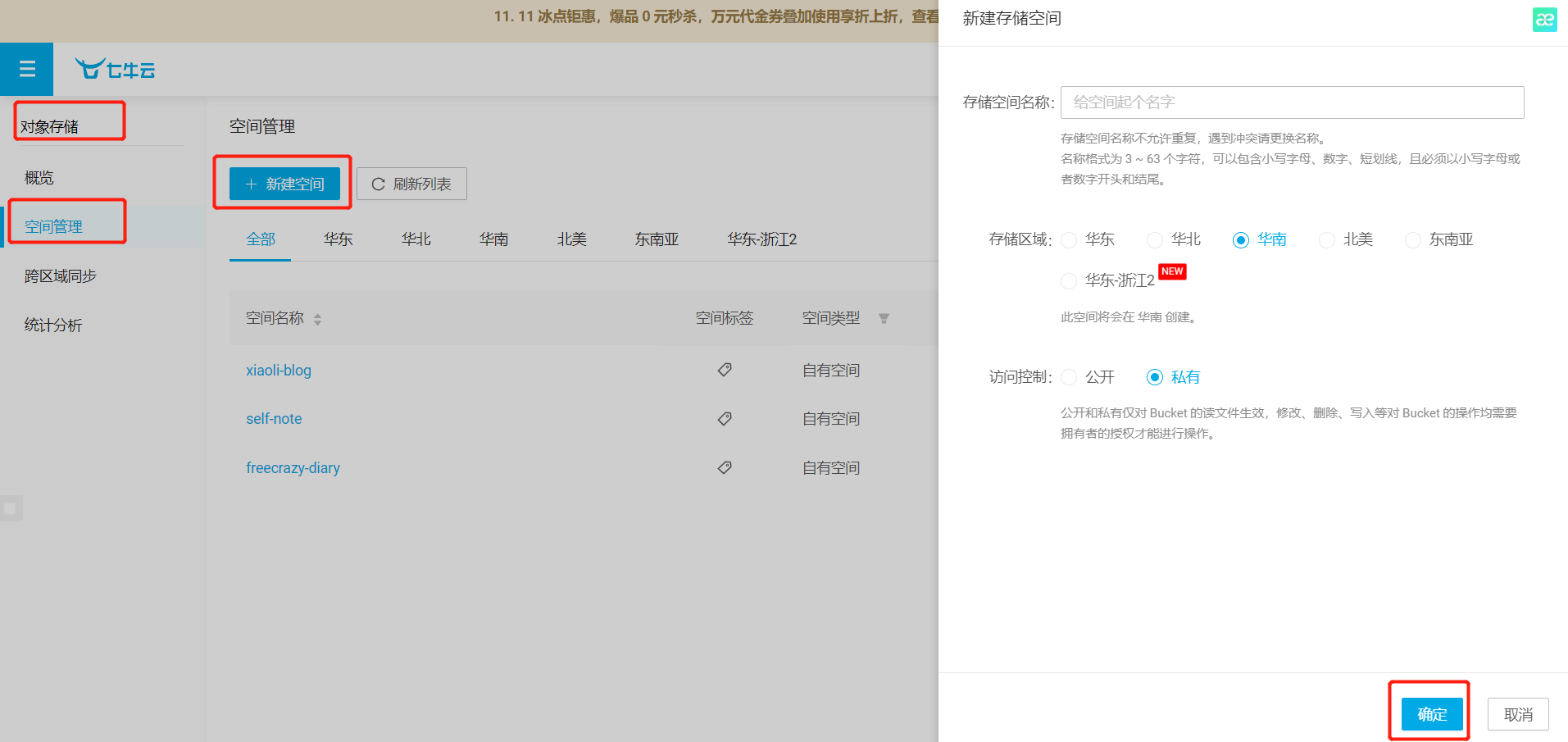Screen dimensions: 1568x742
Task: Switch to the 华南 tab in space list
Action: (x=493, y=239)
